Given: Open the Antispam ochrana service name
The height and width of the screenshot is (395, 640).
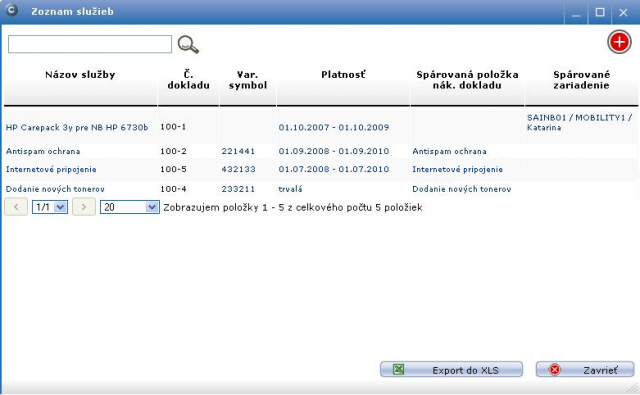Looking at the screenshot, I should pos(43,151).
